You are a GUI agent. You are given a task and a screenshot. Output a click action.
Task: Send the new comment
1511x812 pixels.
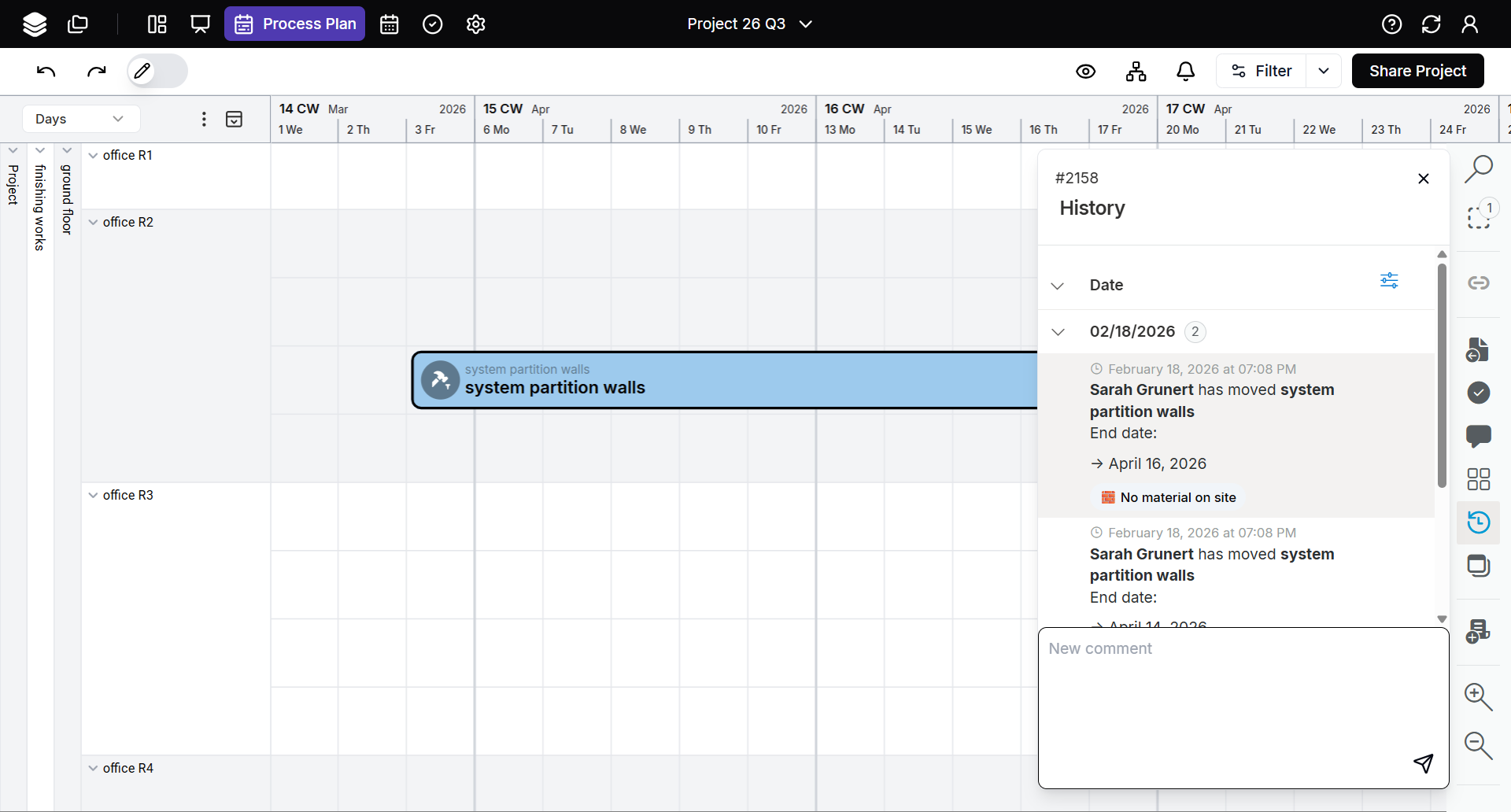tap(1423, 762)
